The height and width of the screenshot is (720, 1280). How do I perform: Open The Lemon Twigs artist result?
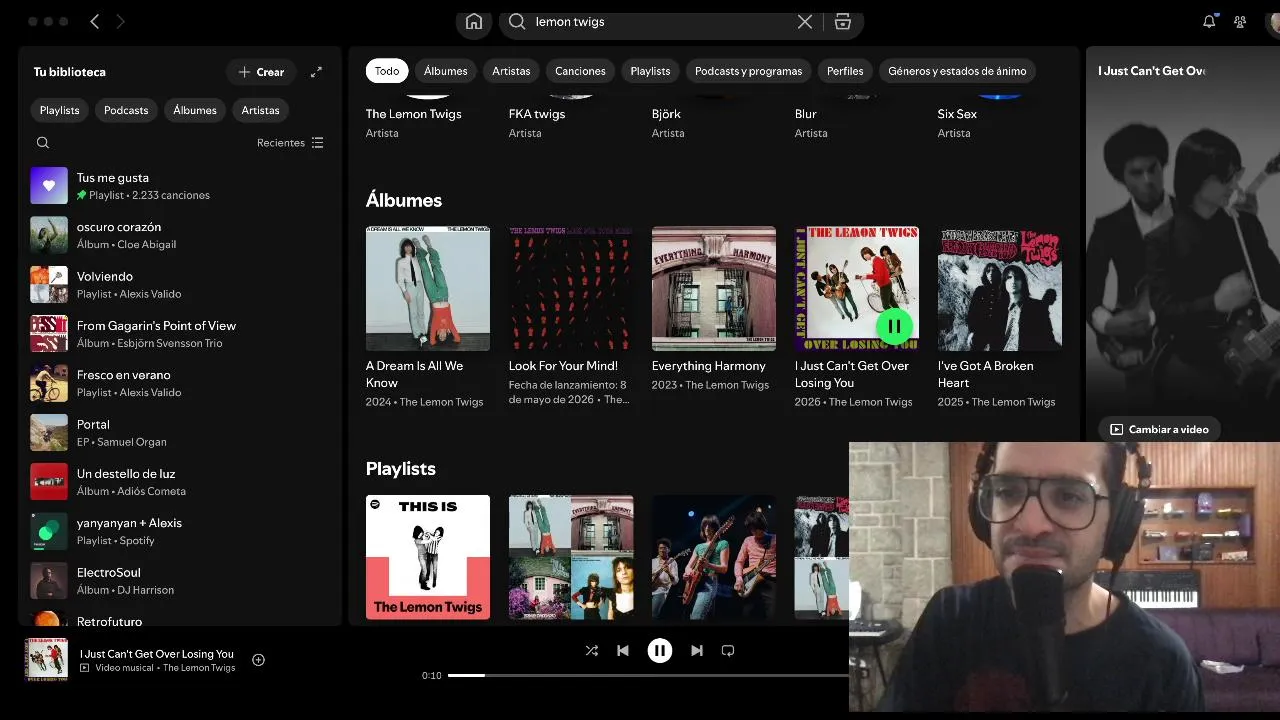pyautogui.click(x=413, y=114)
